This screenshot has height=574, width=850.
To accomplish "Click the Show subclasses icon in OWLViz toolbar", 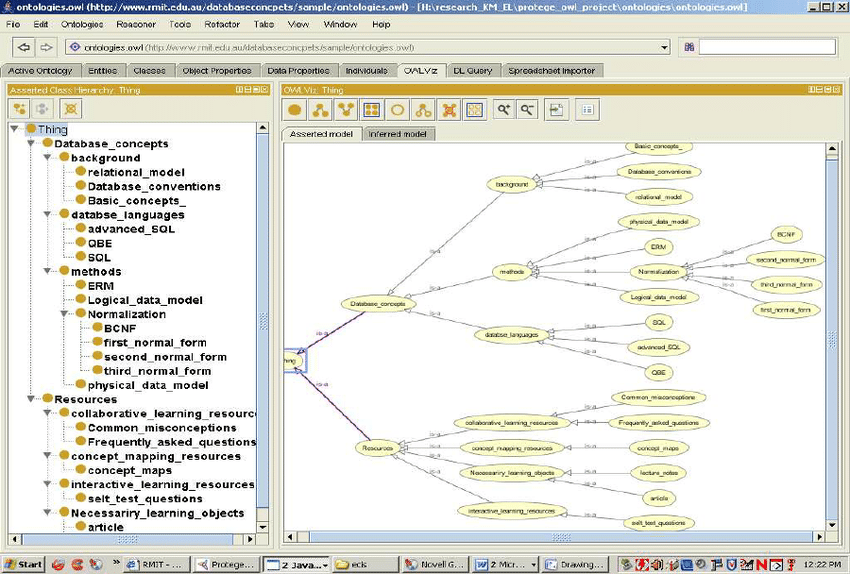I will (320, 110).
